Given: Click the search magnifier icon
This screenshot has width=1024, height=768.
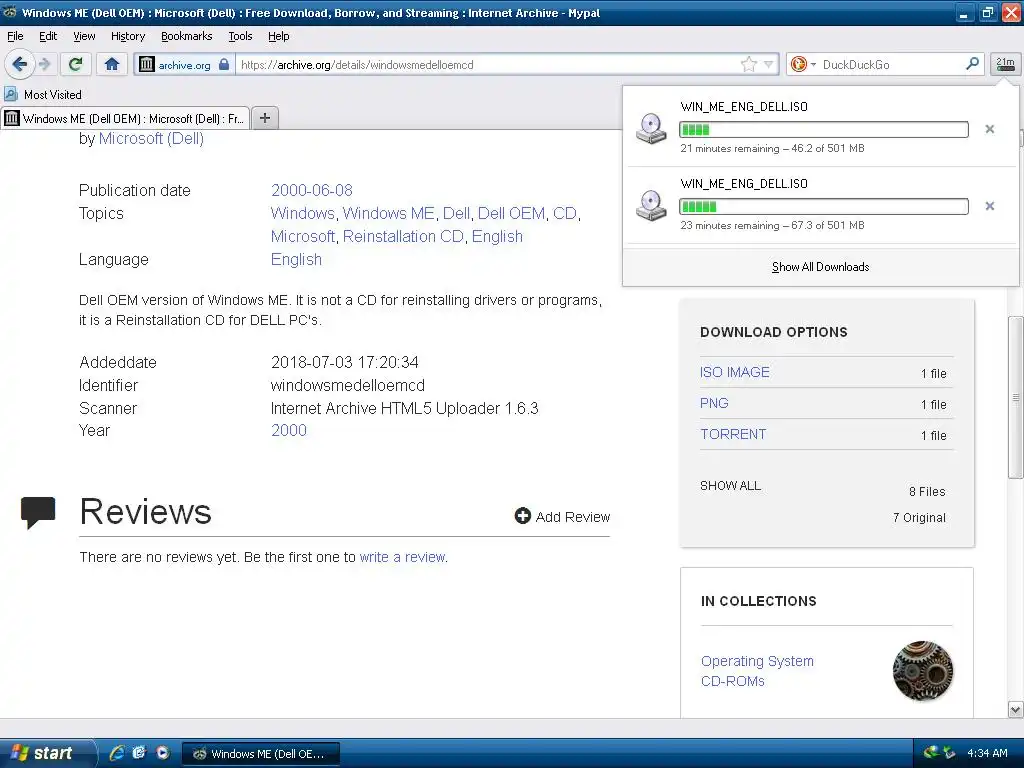Looking at the screenshot, I should tap(972, 63).
